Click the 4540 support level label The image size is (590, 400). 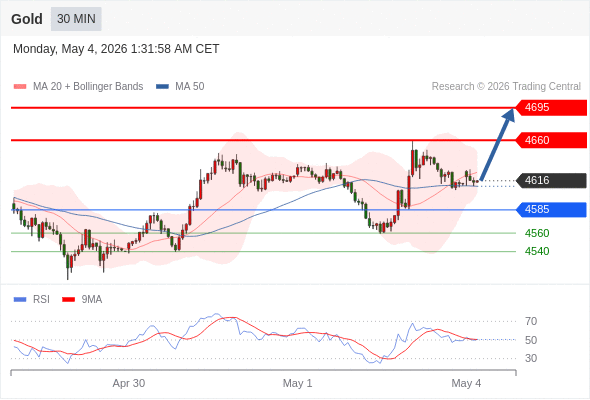[x=537, y=251]
